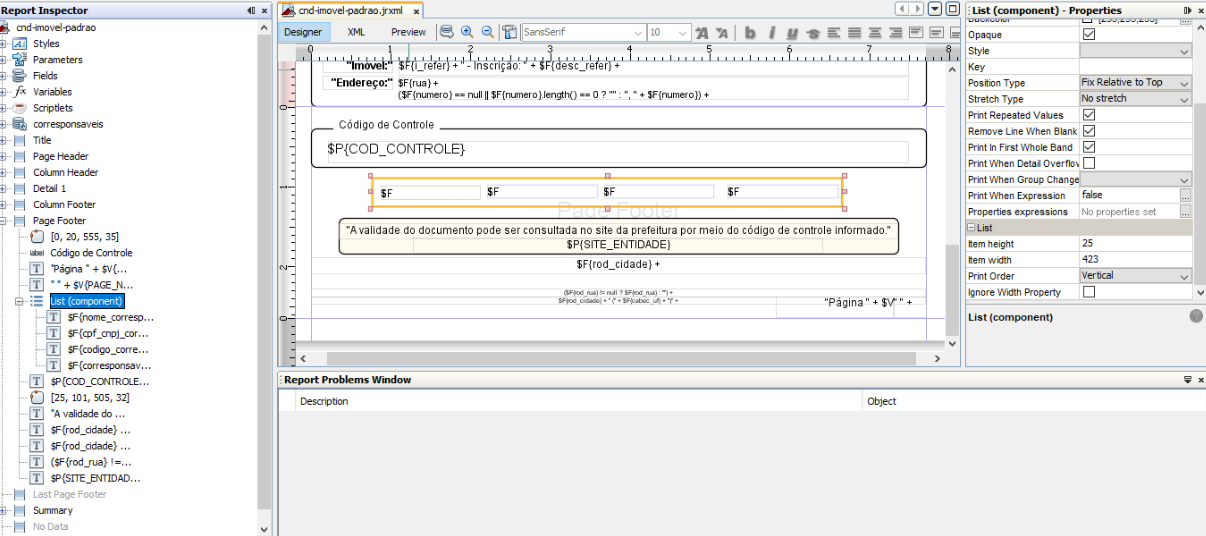The image size is (1206, 536).
Task: Switch to the XML view tab
Action: (x=356, y=32)
